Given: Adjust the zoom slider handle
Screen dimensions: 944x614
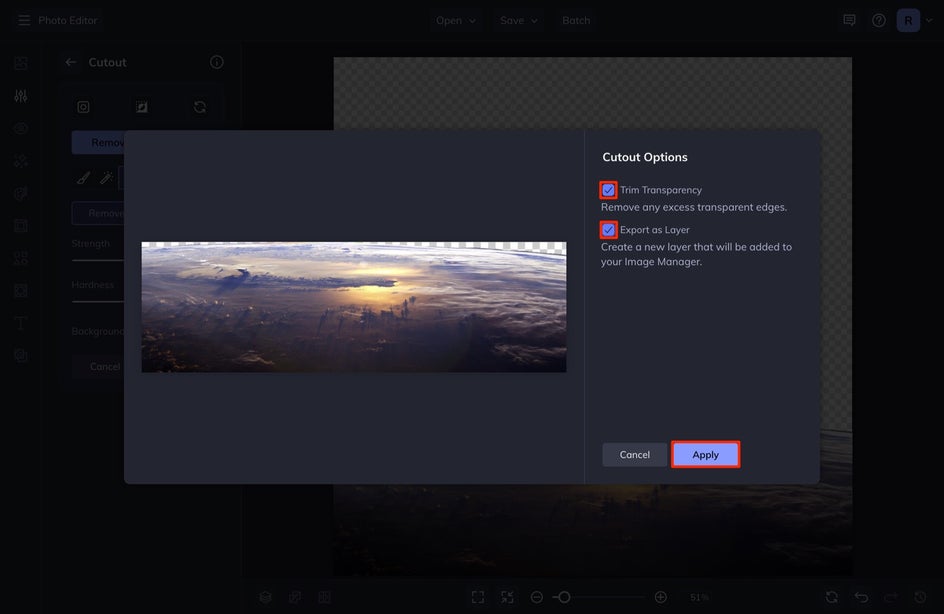Looking at the screenshot, I should [x=564, y=597].
